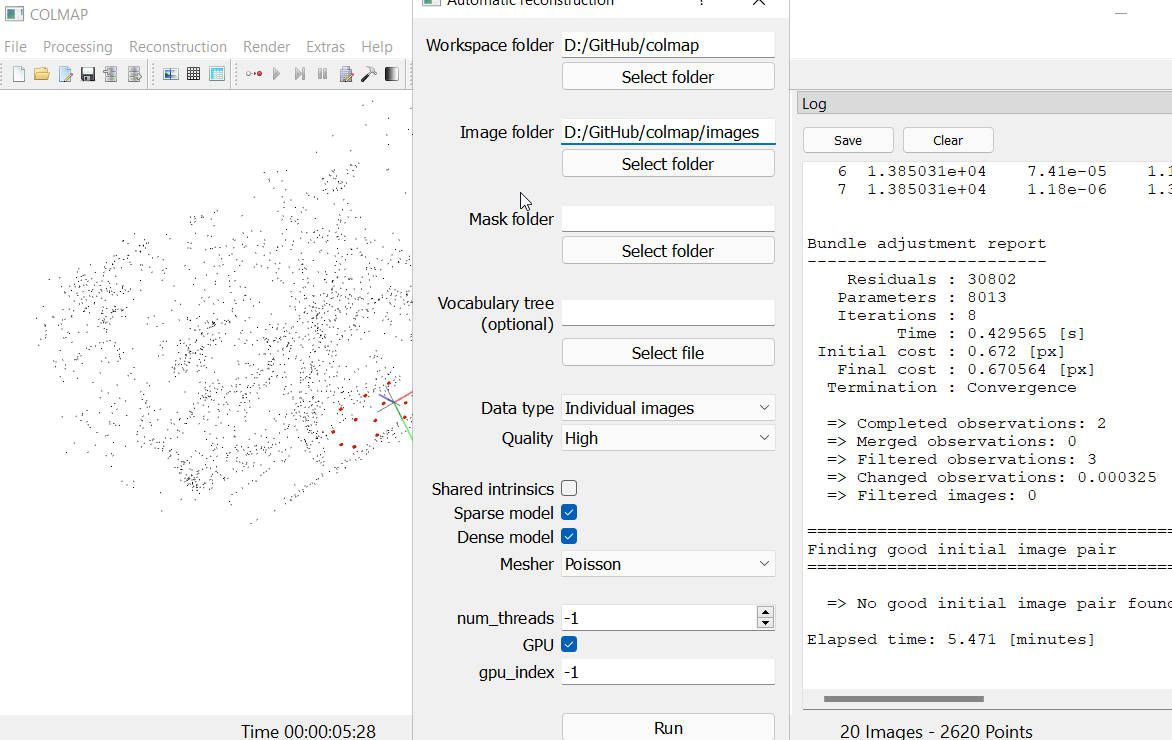Viewport: 1172px width, 740px height.
Task: Open Render options with the gradient icon
Action: tap(391, 73)
